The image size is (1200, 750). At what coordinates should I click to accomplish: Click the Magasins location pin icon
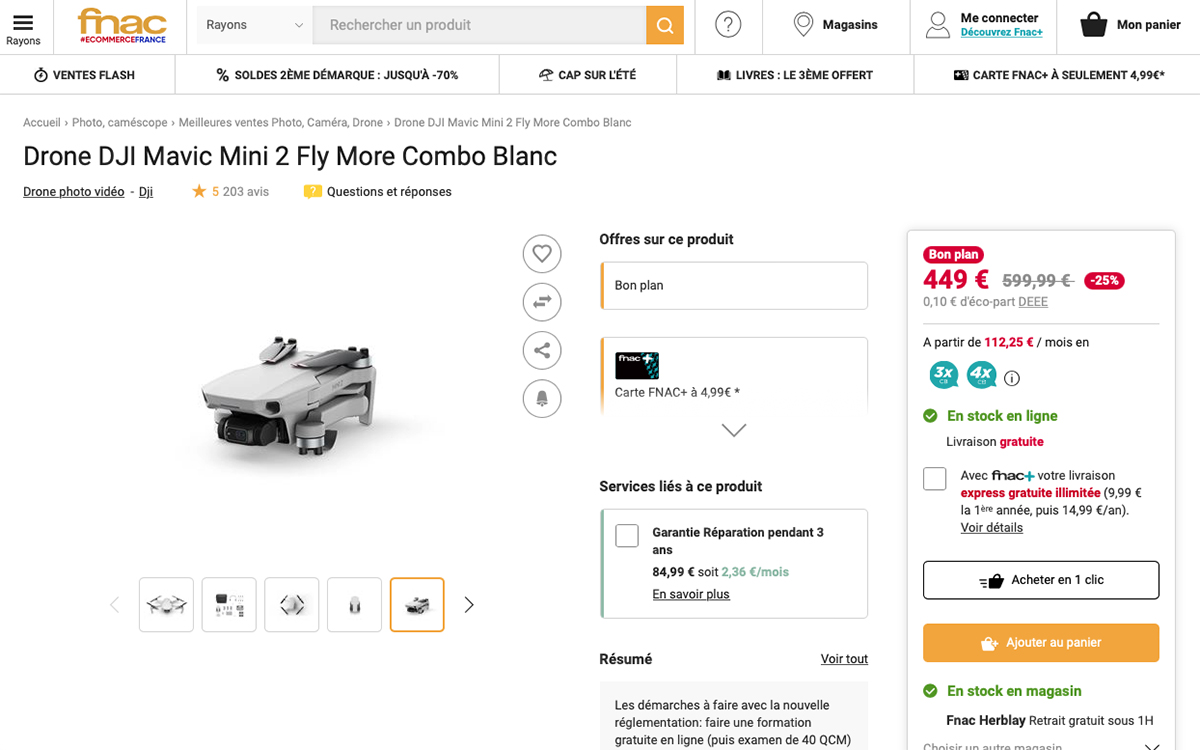(x=803, y=25)
